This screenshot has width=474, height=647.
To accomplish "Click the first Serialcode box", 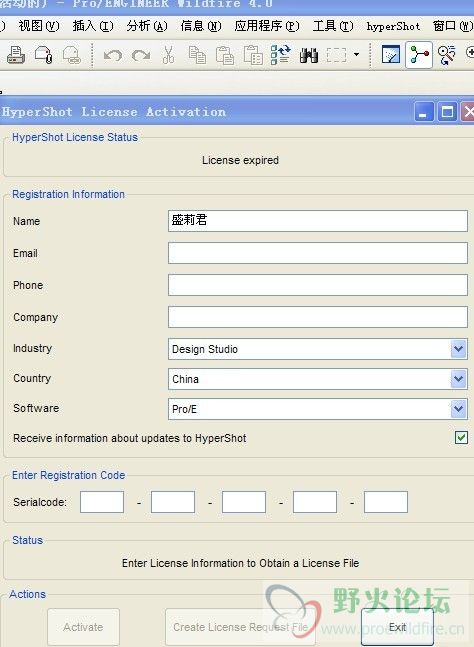I will tap(102, 502).
